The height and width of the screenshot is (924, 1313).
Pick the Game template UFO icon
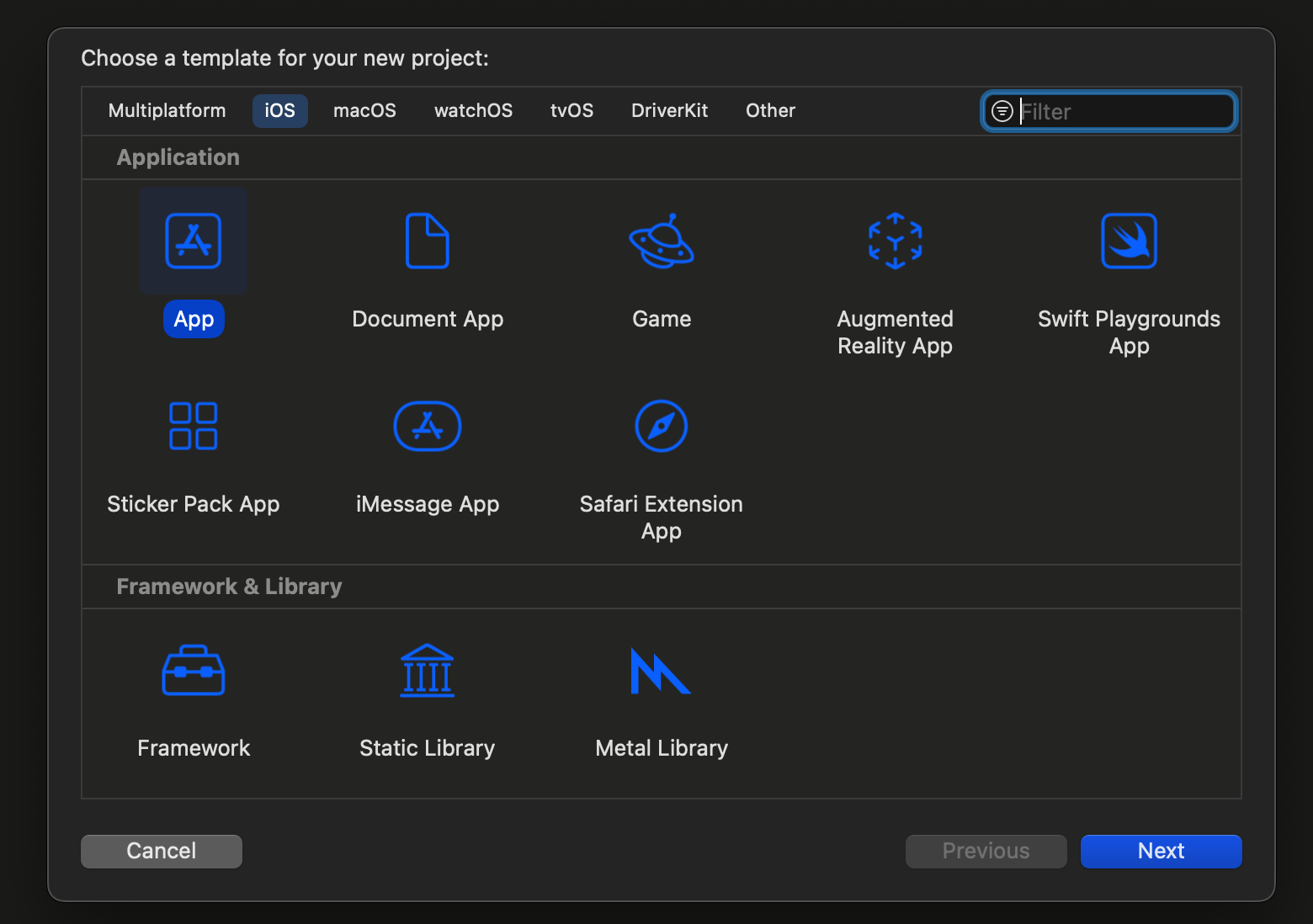(662, 241)
